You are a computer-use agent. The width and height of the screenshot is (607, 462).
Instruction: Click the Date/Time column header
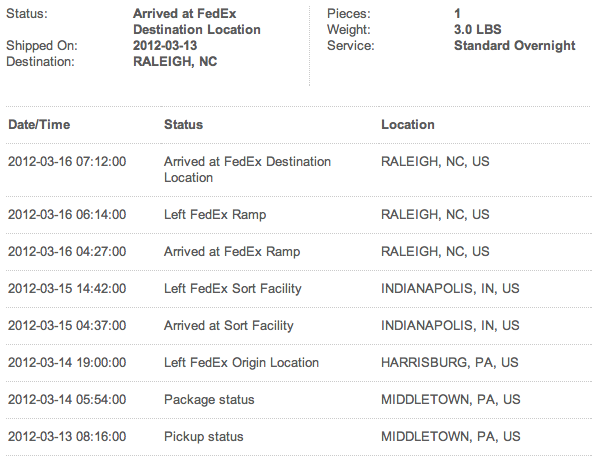[x=39, y=125]
